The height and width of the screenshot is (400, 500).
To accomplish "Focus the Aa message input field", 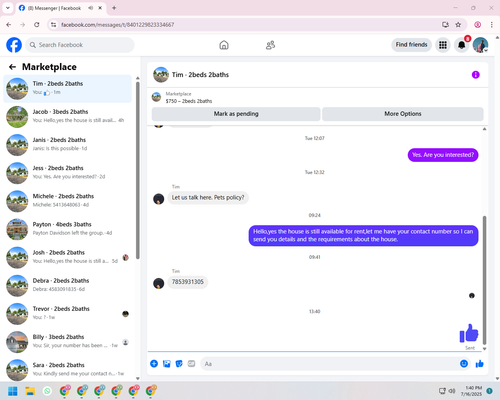I will coord(330,364).
